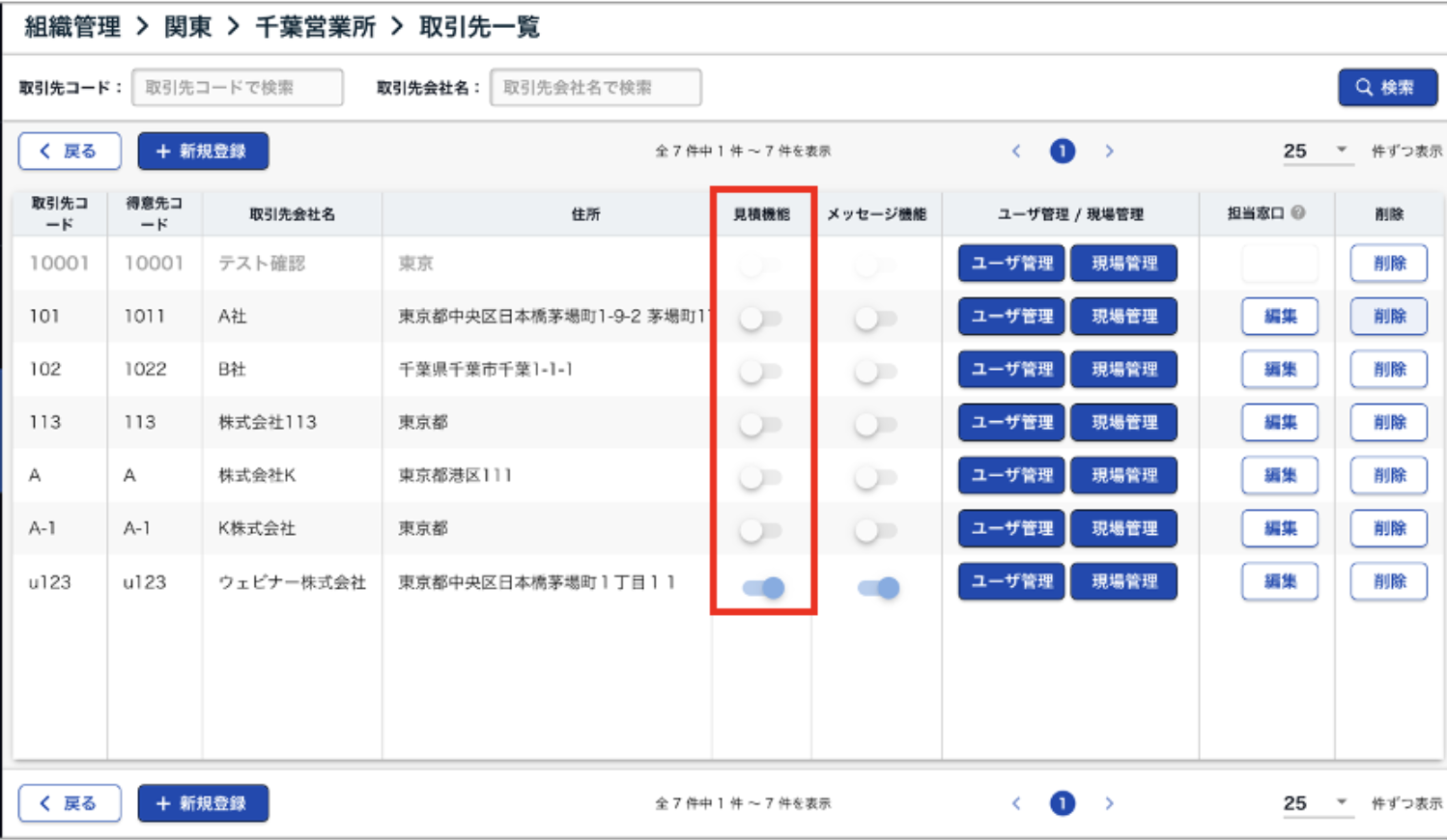Click previous page arrow in bottom pagination
Screen dimensions: 1447x840
tap(1016, 803)
